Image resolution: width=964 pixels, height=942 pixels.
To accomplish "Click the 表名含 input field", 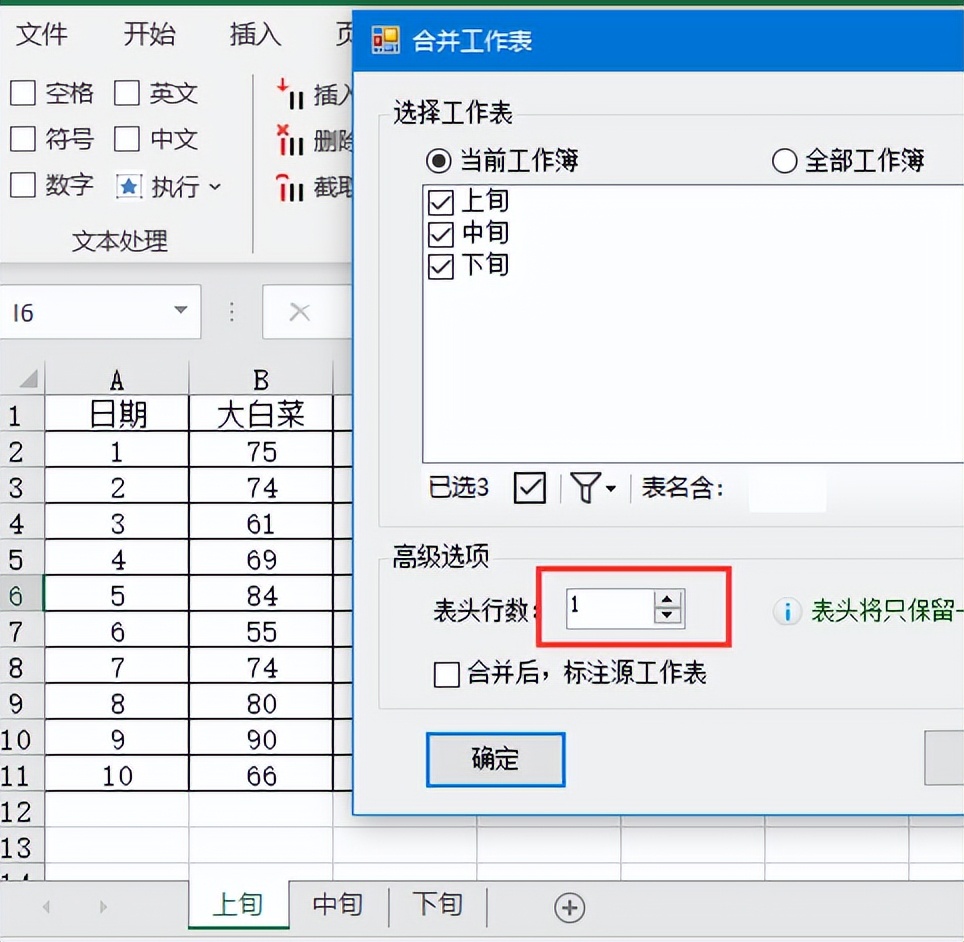I will [787, 488].
